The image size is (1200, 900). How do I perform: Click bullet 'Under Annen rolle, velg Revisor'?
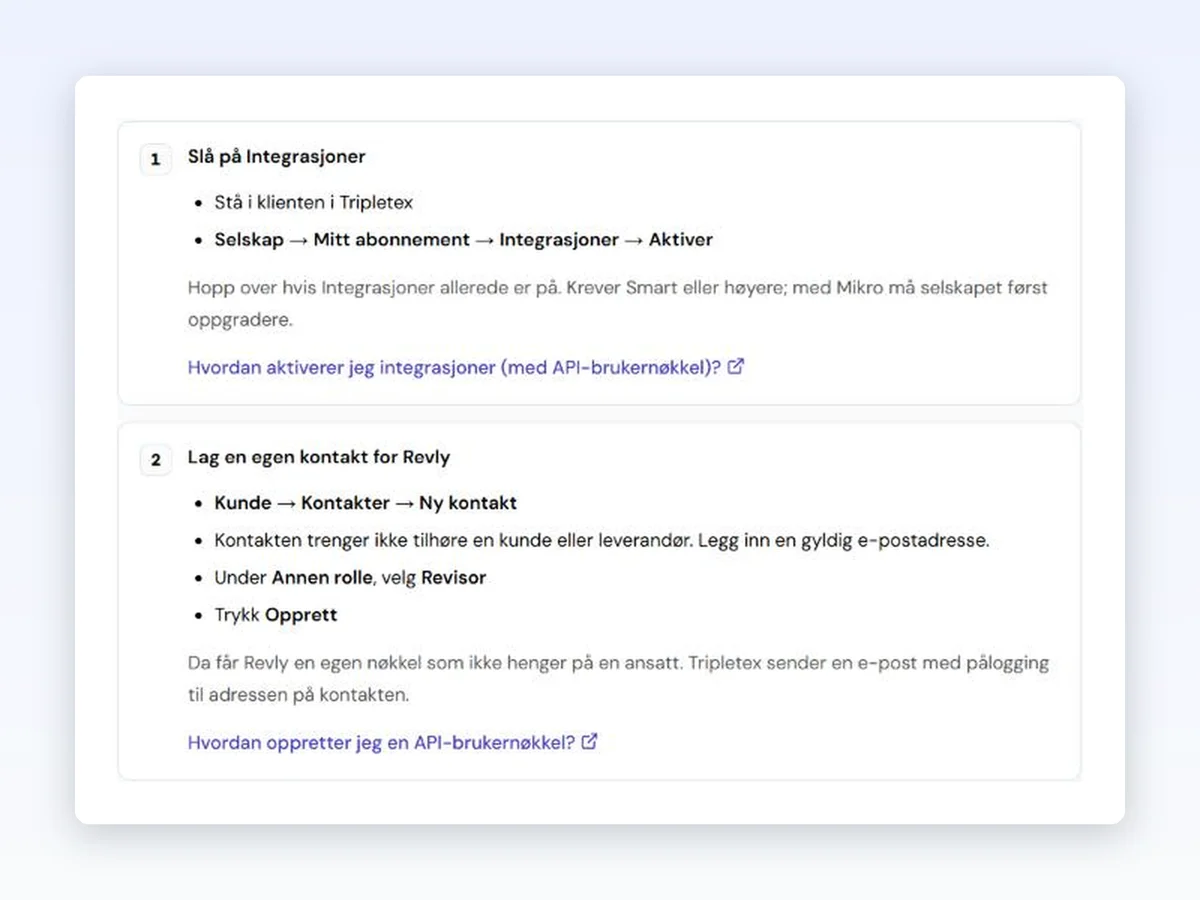tap(350, 578)
